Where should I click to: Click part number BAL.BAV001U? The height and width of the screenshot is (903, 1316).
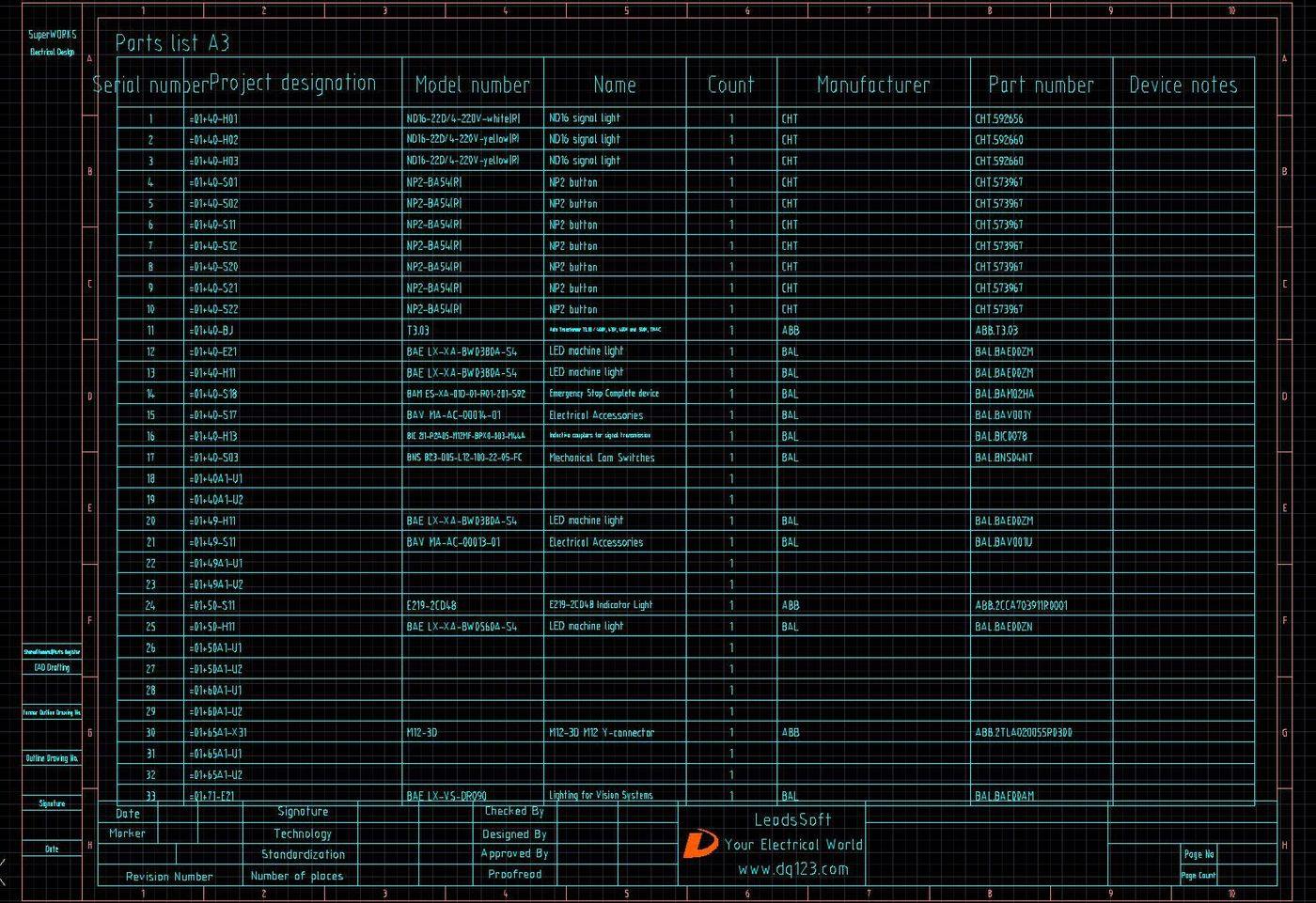[1004, 542]
